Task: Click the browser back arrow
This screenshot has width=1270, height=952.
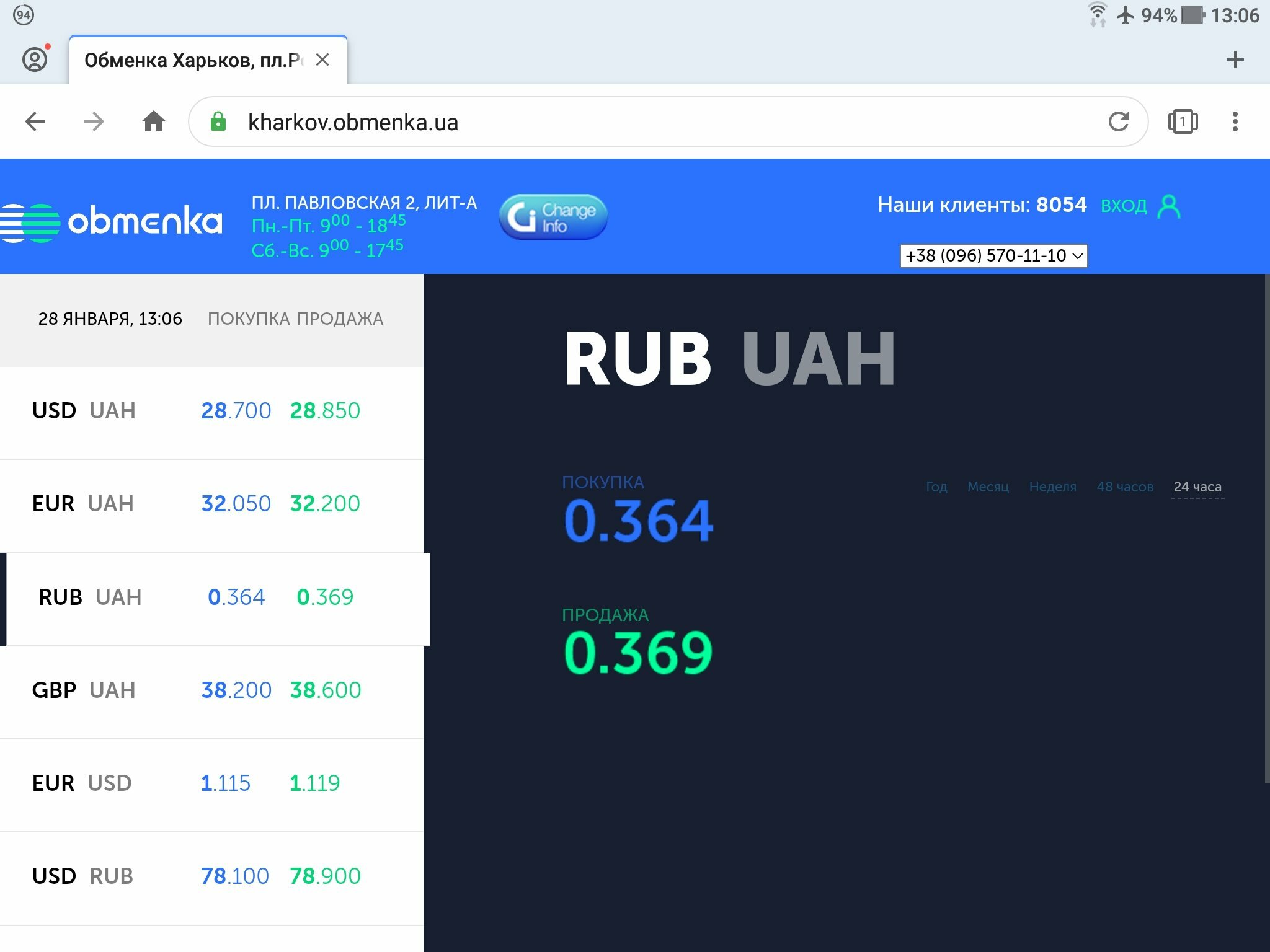Action: [x=35, y=121]
